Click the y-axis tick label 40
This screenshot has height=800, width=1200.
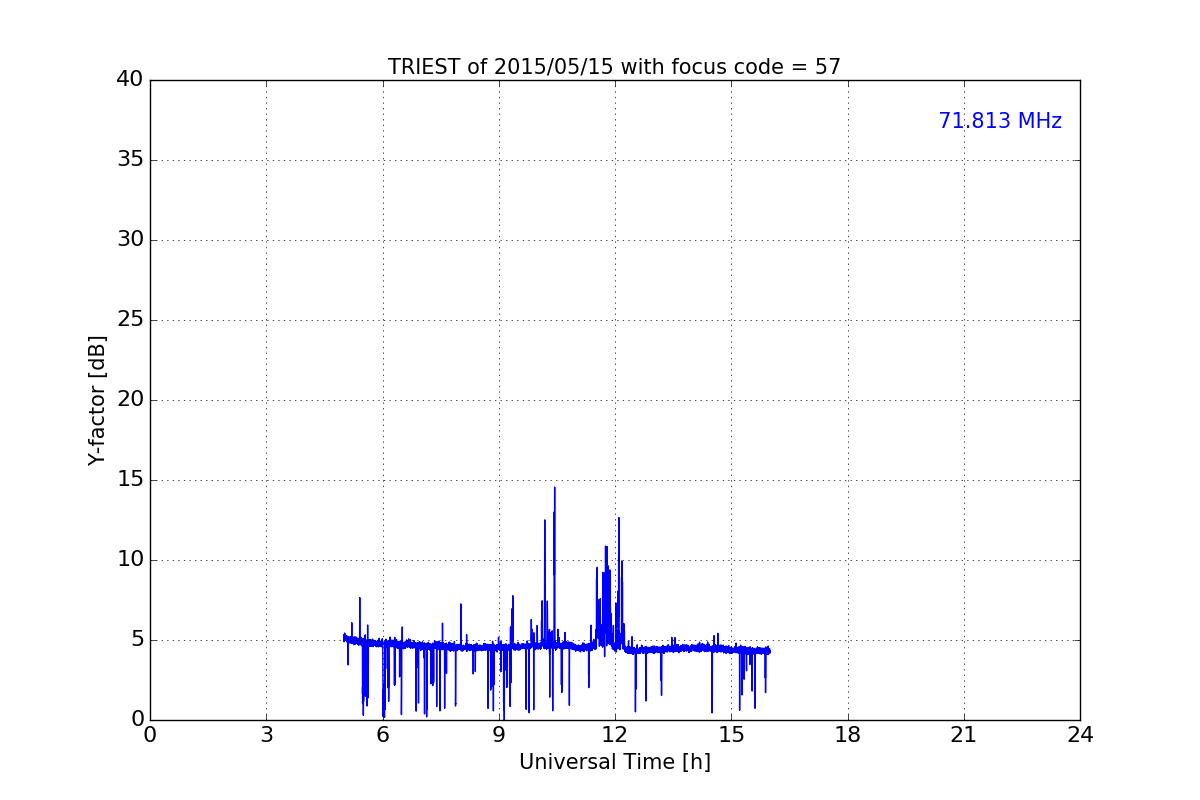coord(130,80)
